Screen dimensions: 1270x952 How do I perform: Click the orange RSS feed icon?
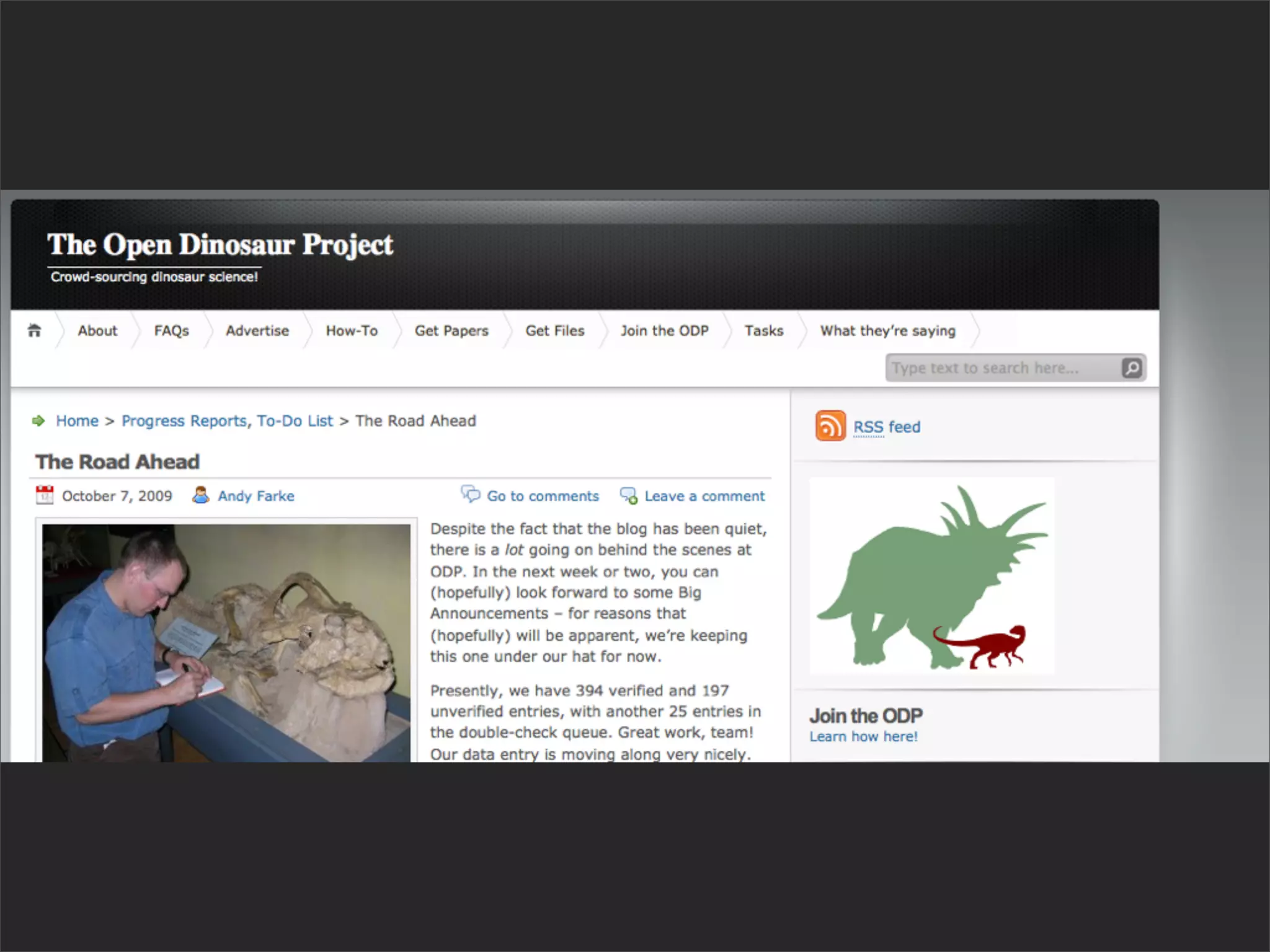pyautogui.click(x=830, y=426)
